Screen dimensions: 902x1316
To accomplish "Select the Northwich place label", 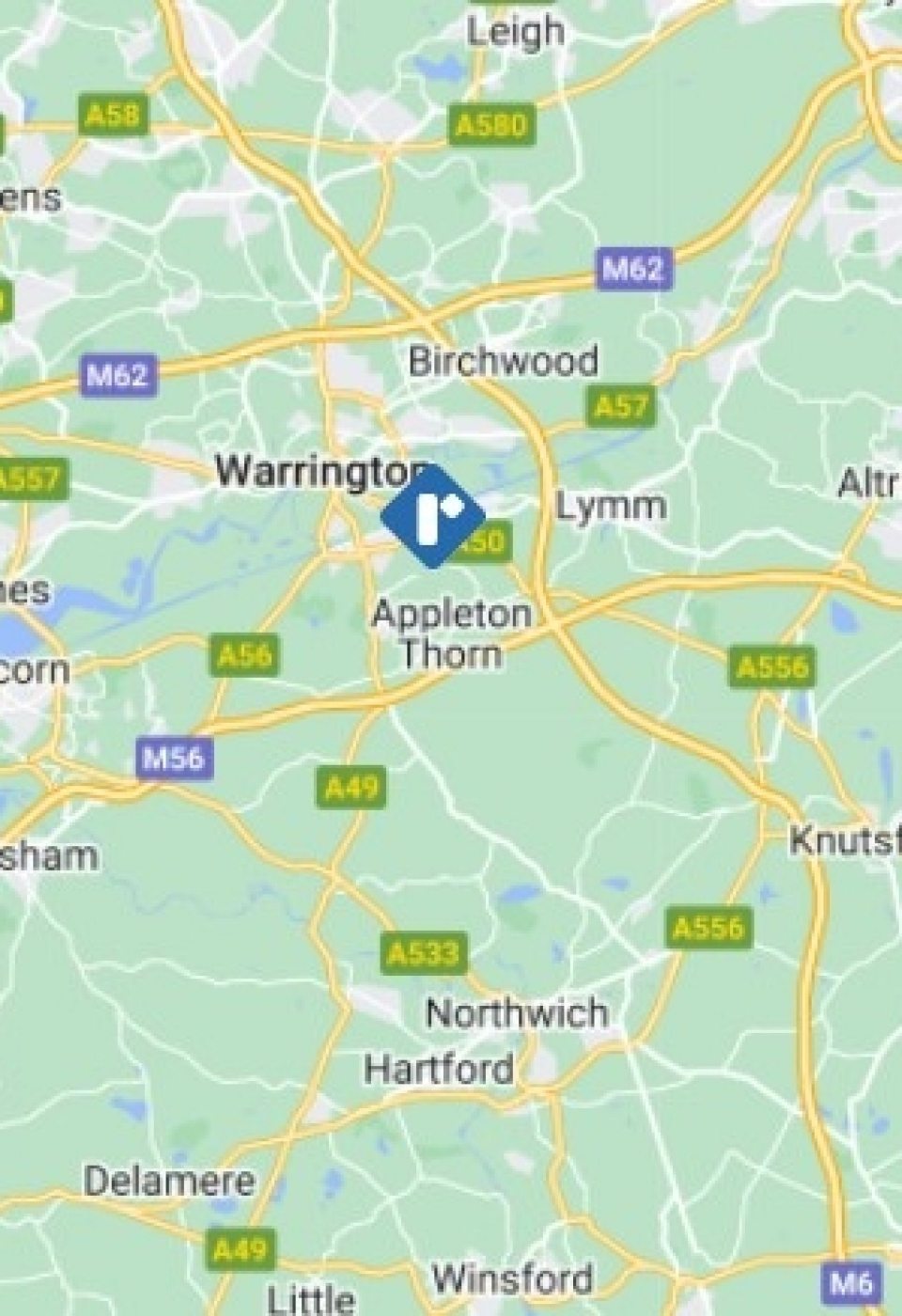I will [x=516, y=1013].
